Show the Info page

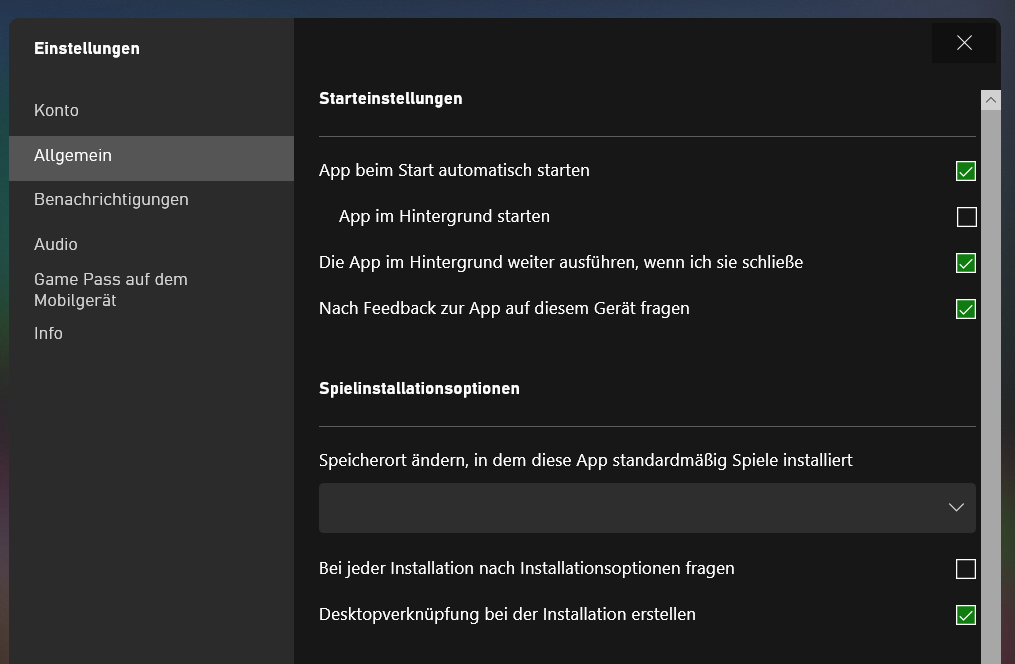(x=48, y=334)
